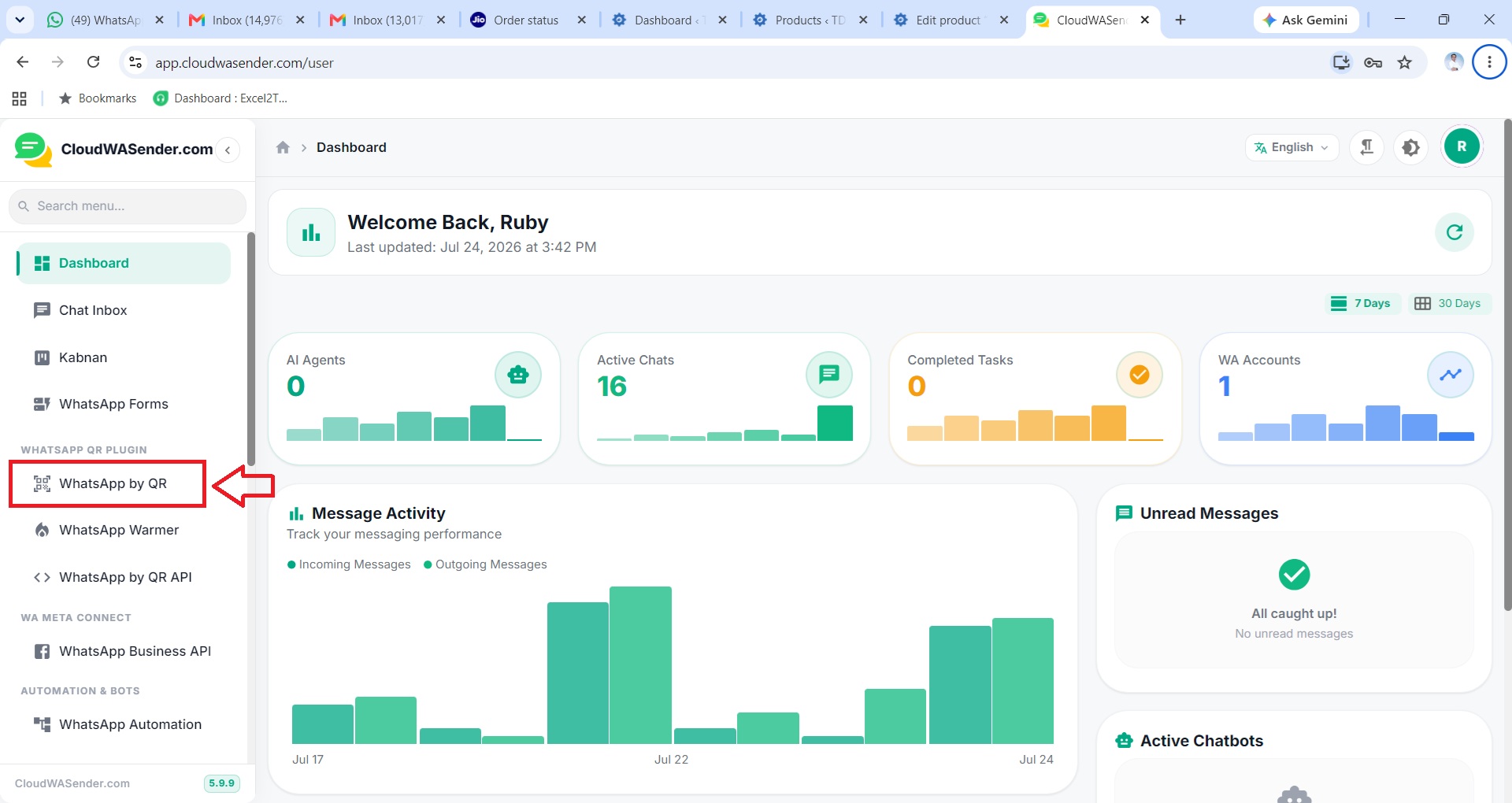Click the Last updated timestamp text

(x=472, y=247)
